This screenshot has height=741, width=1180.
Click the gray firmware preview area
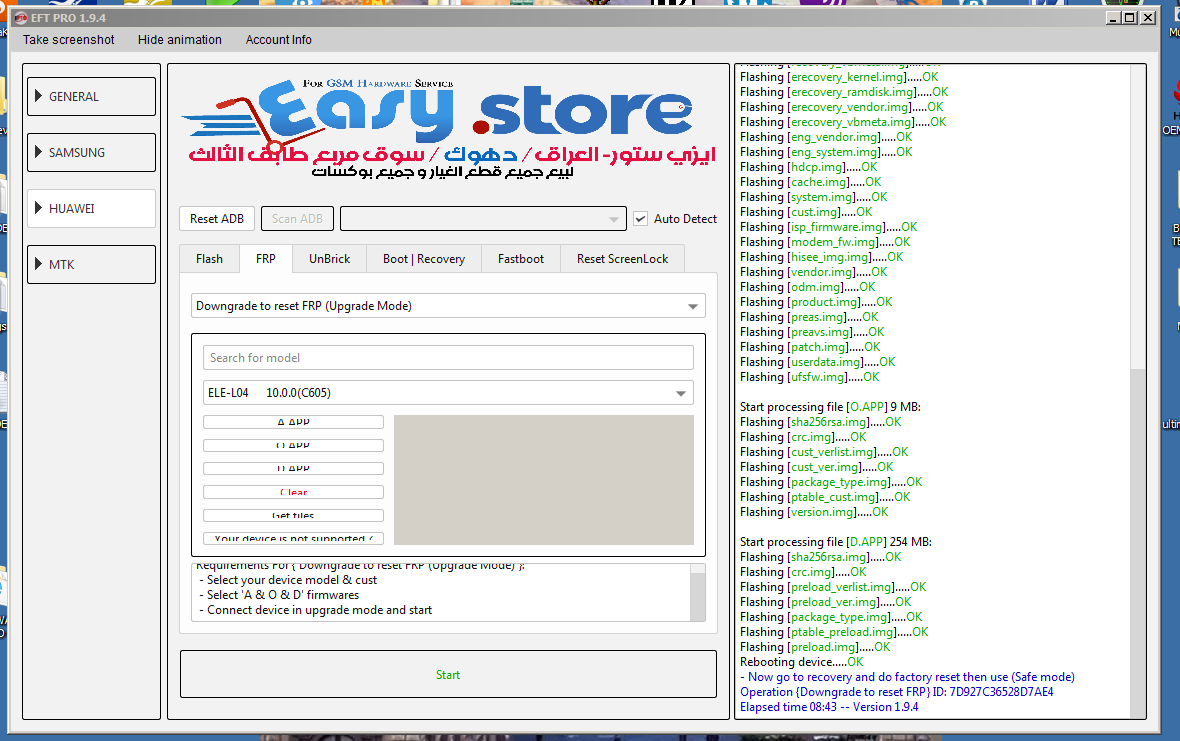pos(543,480)
